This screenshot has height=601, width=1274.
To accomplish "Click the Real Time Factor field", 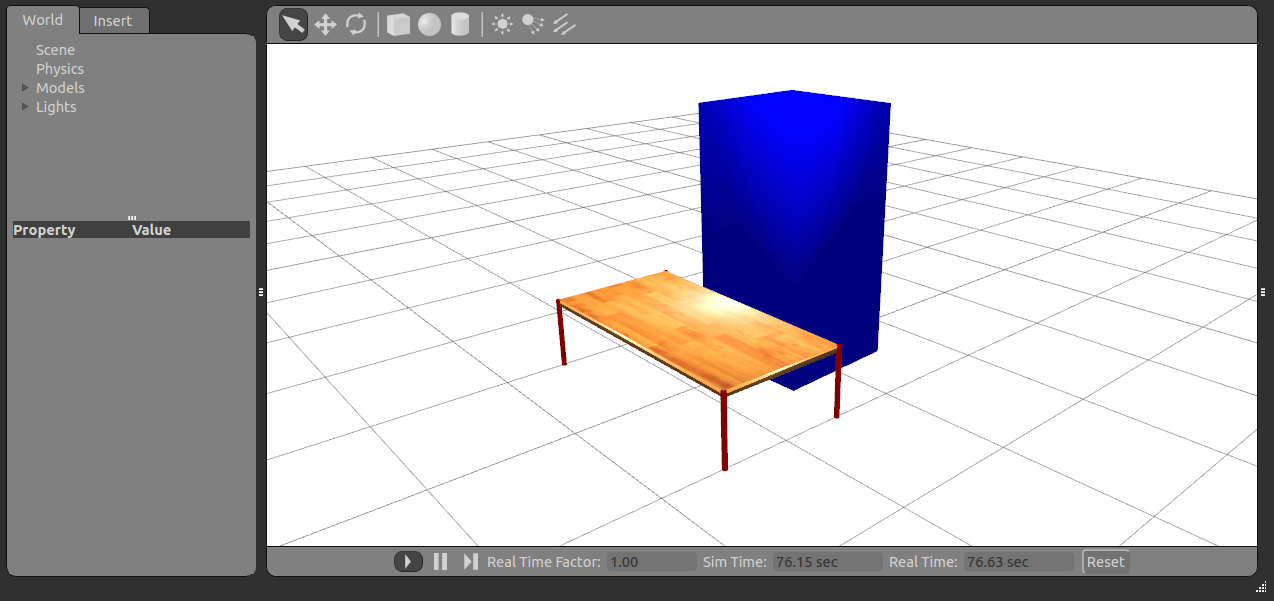I will 651,562.
